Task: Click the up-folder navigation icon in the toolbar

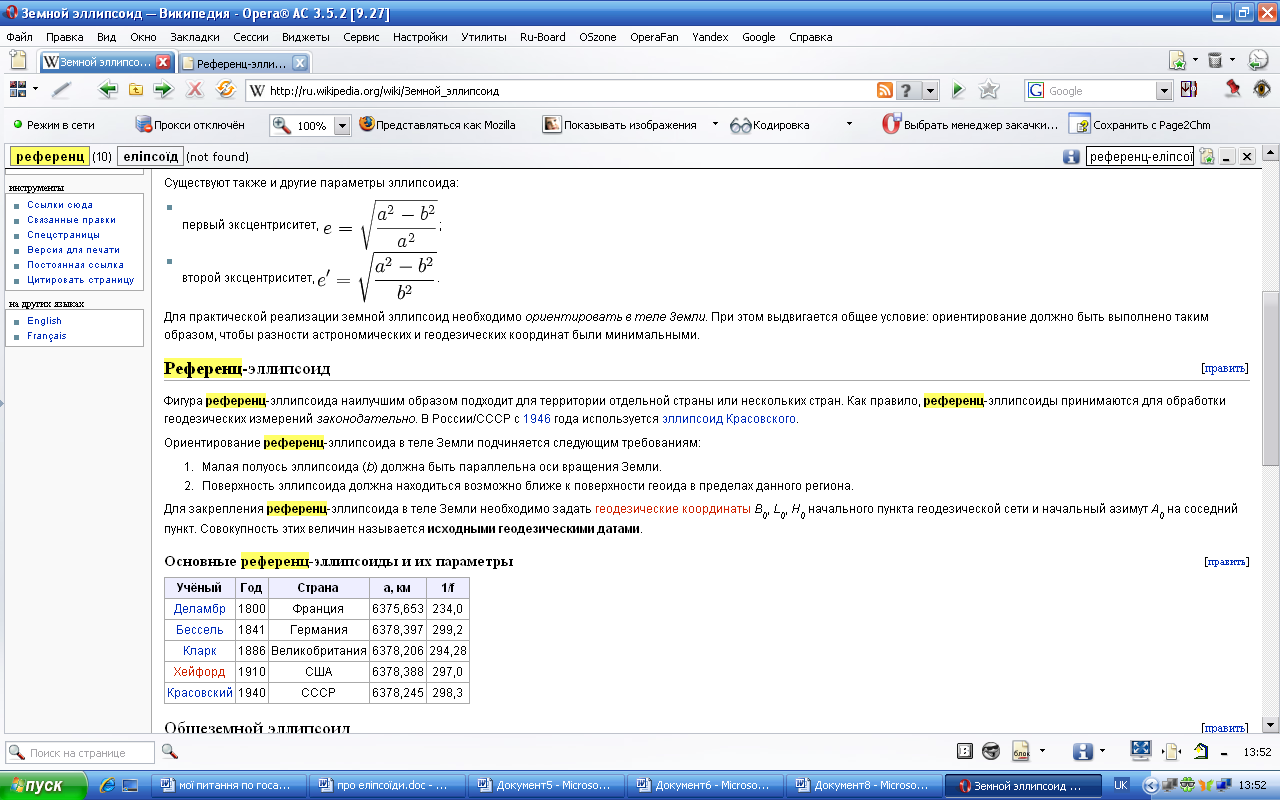Action: 136,89
